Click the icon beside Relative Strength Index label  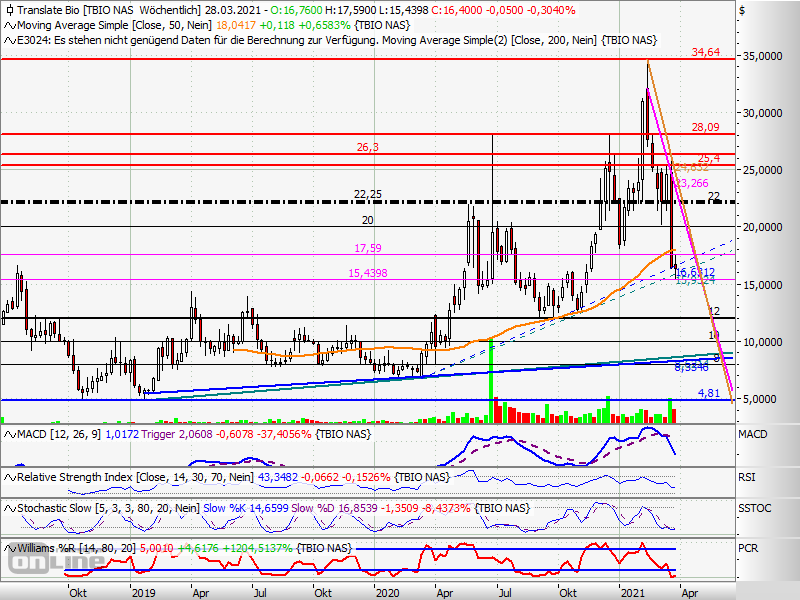click(x=8, y=478)
